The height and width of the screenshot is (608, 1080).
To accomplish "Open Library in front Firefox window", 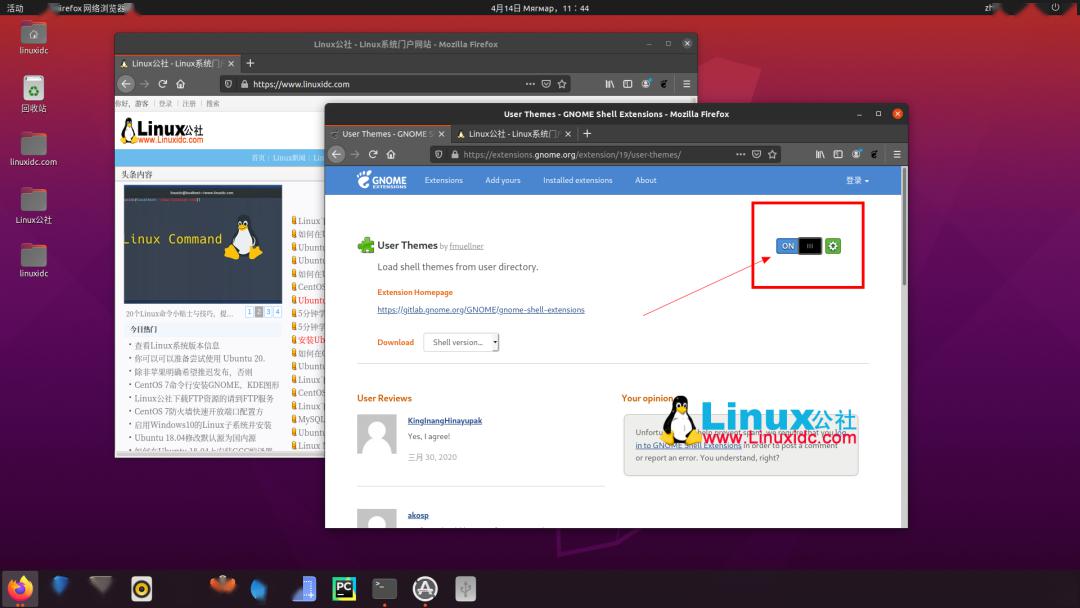I will pyautogui.click(x=820, y=154).
